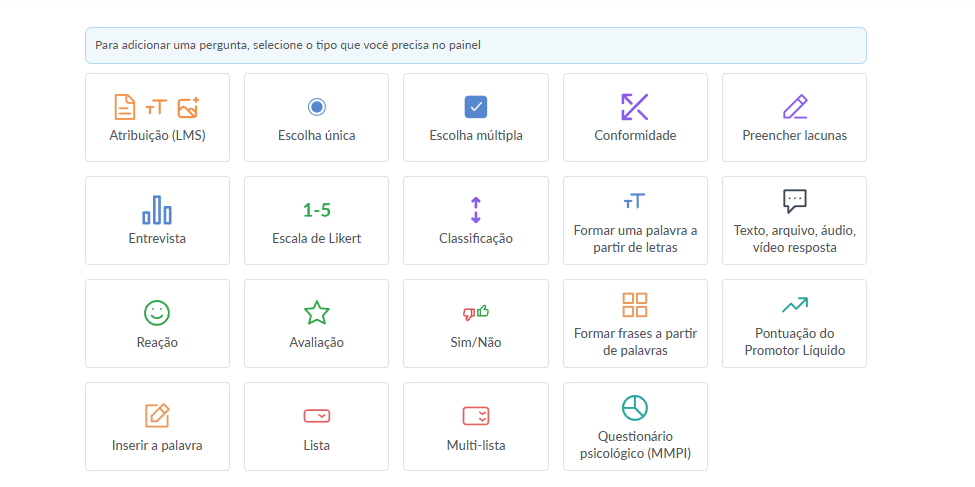The width and height of the screenshot is (975, 487).
Task: Click the Avaliação star icon
Action: pos(317,313)
